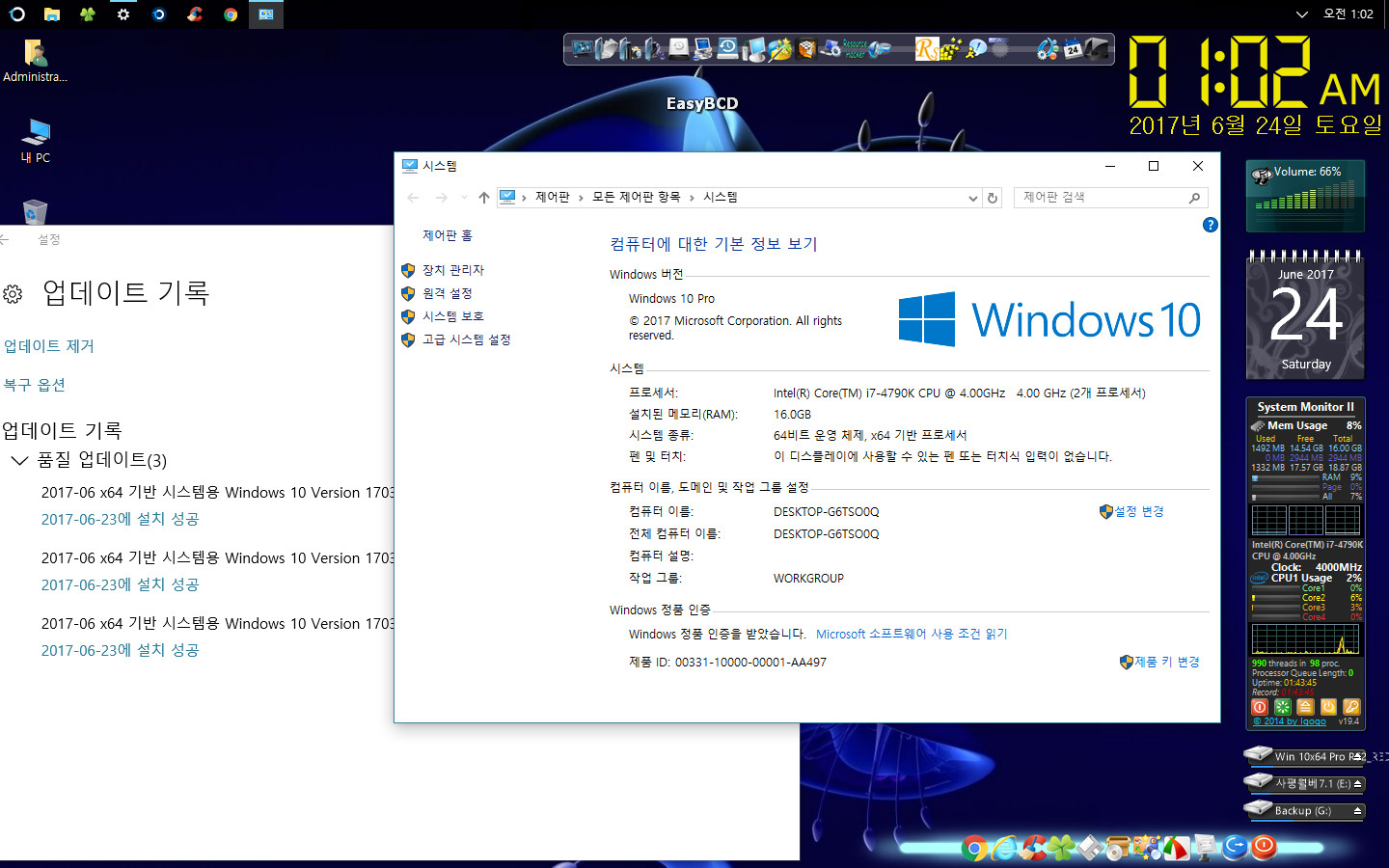
Task: Click the CPU usage graph in System Monitor
Action: tap(1305, 639)
